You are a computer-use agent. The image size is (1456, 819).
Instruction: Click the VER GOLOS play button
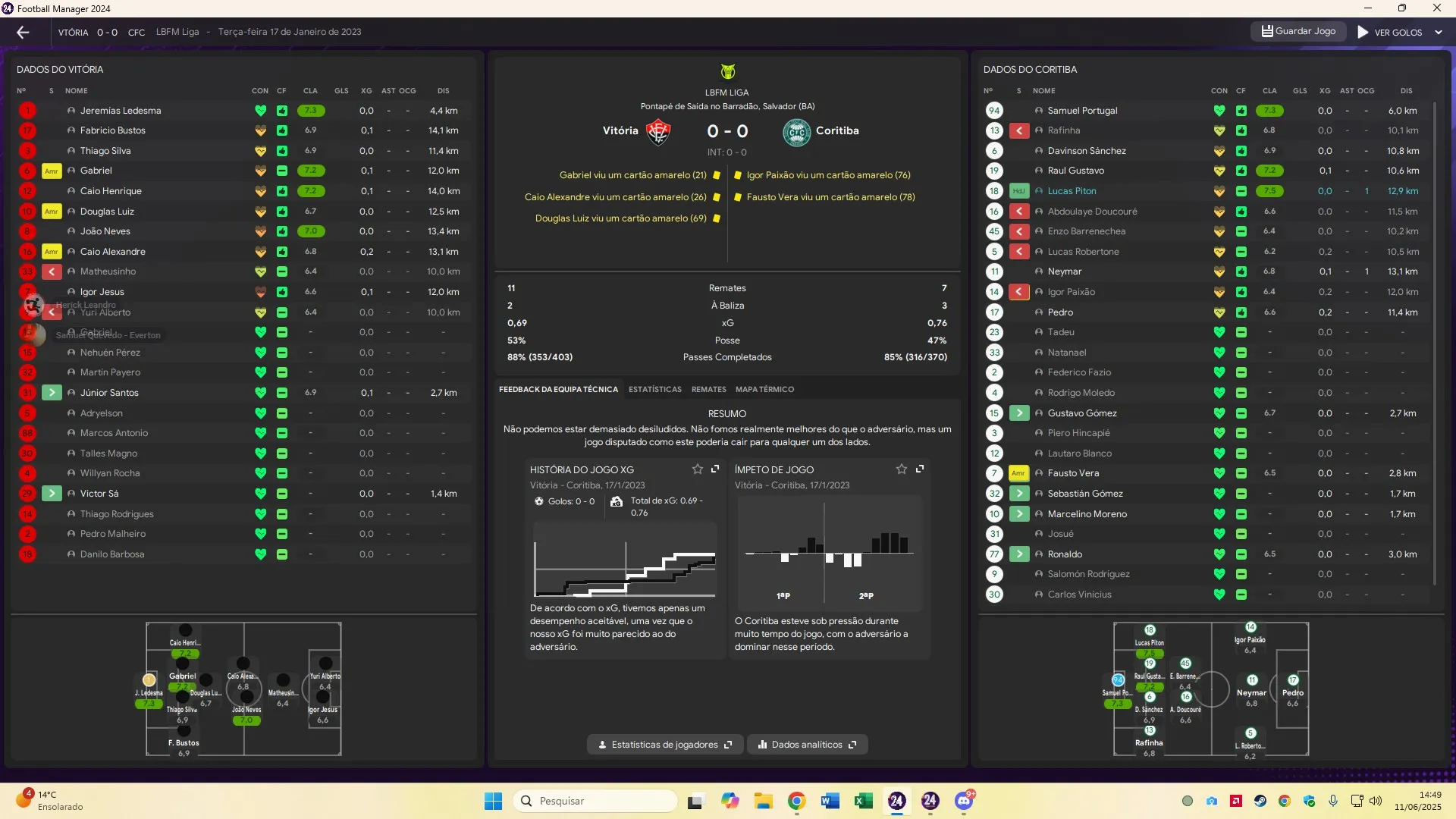(x=1389, y=32)
